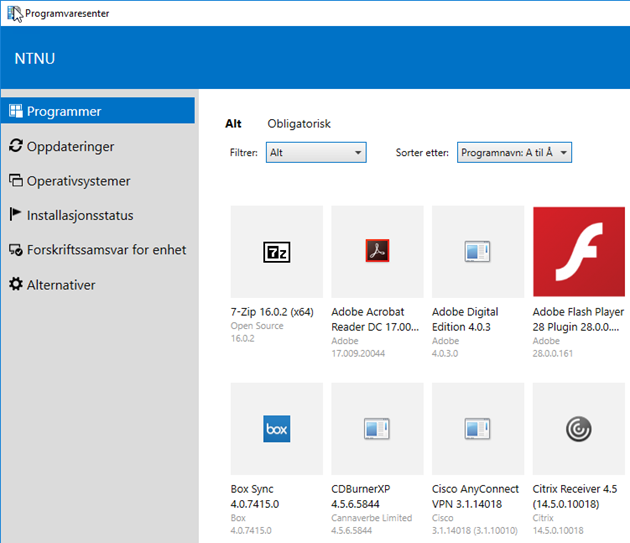
Task: Click version text 28.0.0.161
Action: click(x=553, y=353)
